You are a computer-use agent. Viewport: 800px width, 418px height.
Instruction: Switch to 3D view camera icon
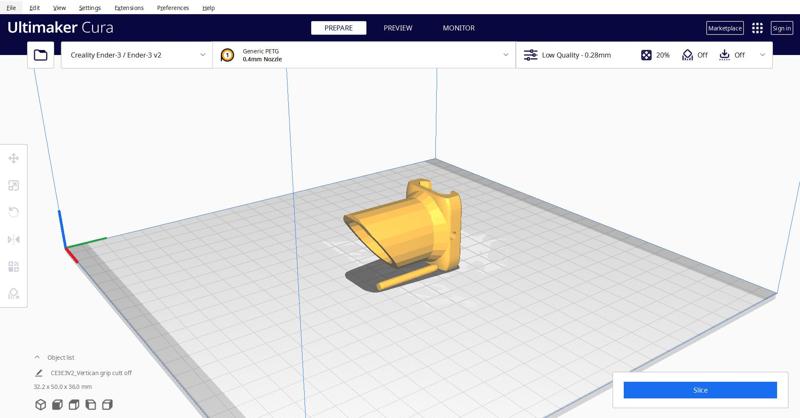tap(40, 405)
